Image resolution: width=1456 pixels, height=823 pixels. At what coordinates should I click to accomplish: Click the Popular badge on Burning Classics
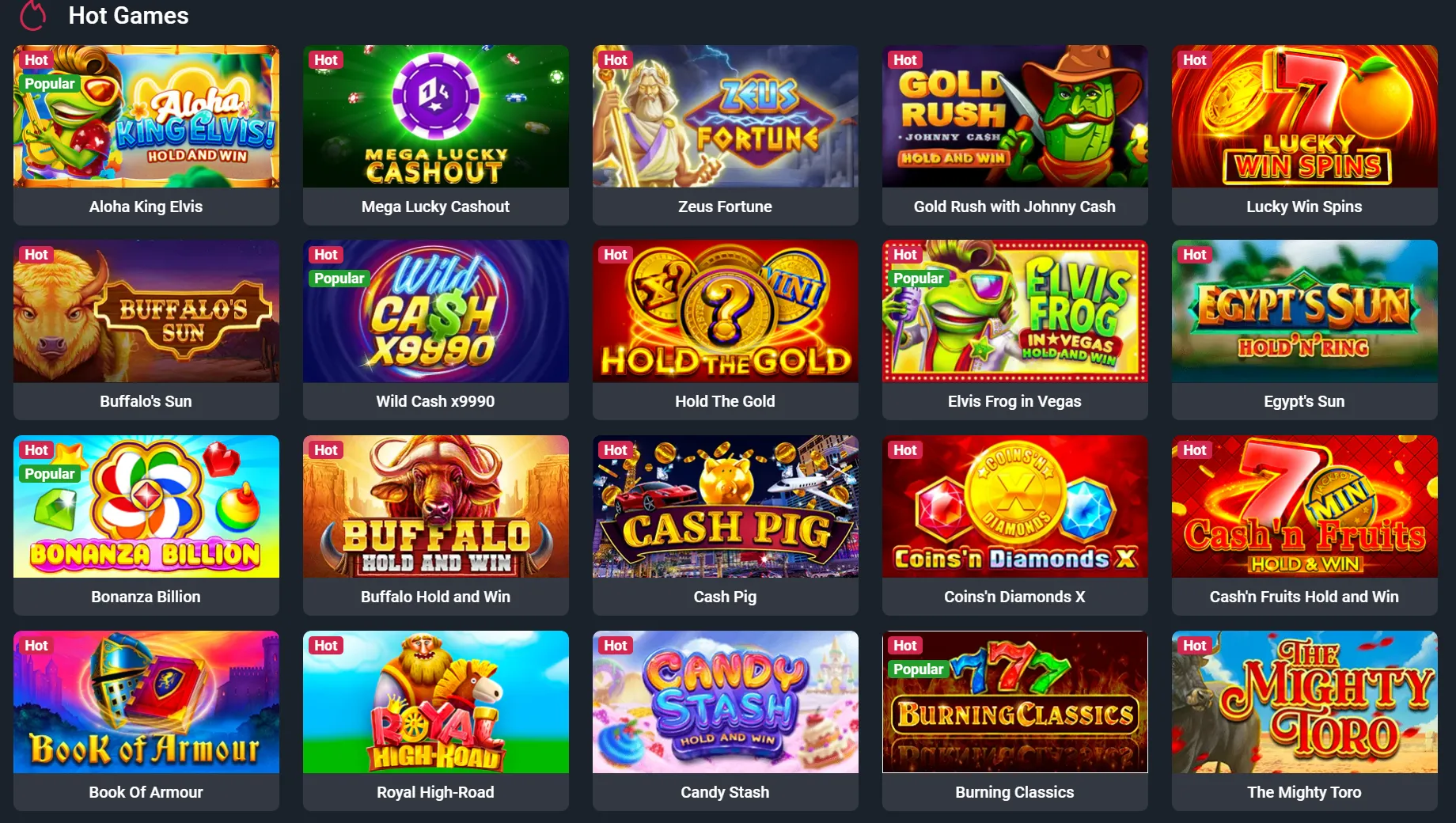[x=919, y=669]
